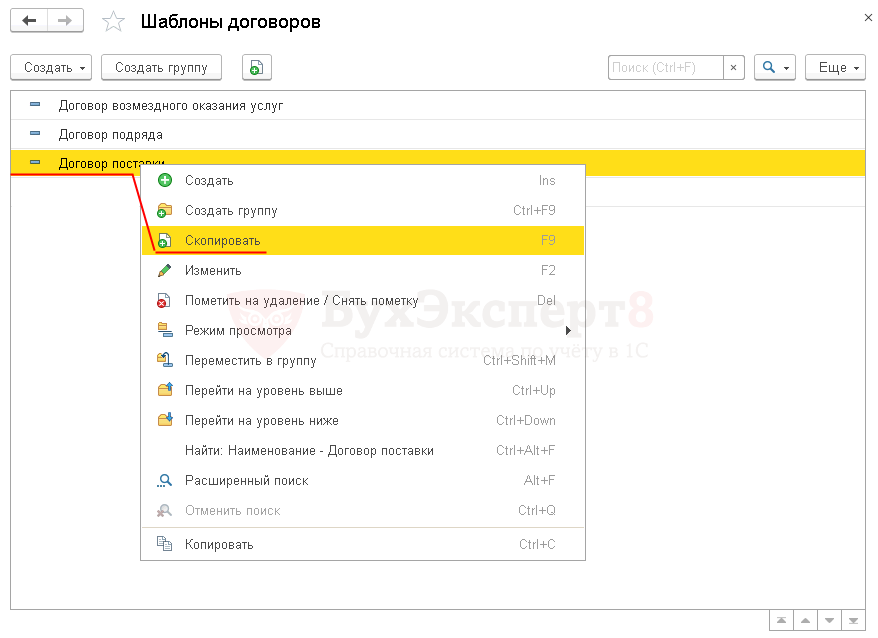The height and width of the screenshot is (638, 878).
Task: Click in the Поиск input field
Action: 665,68
